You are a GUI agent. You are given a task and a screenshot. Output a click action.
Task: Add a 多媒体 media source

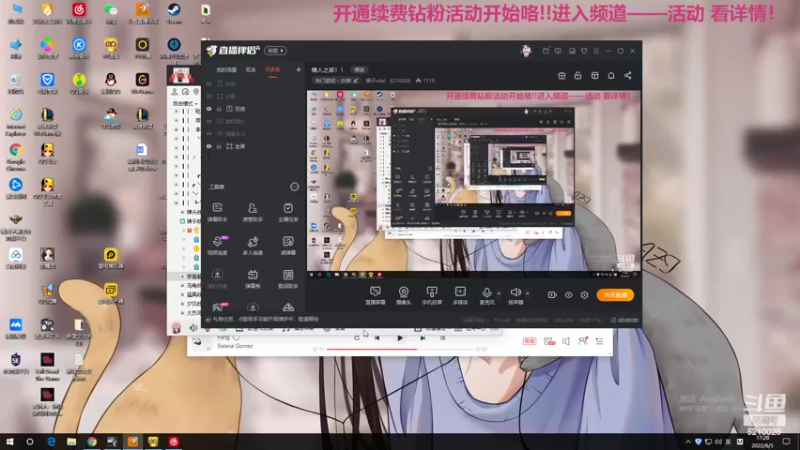(x=460, y=295)
